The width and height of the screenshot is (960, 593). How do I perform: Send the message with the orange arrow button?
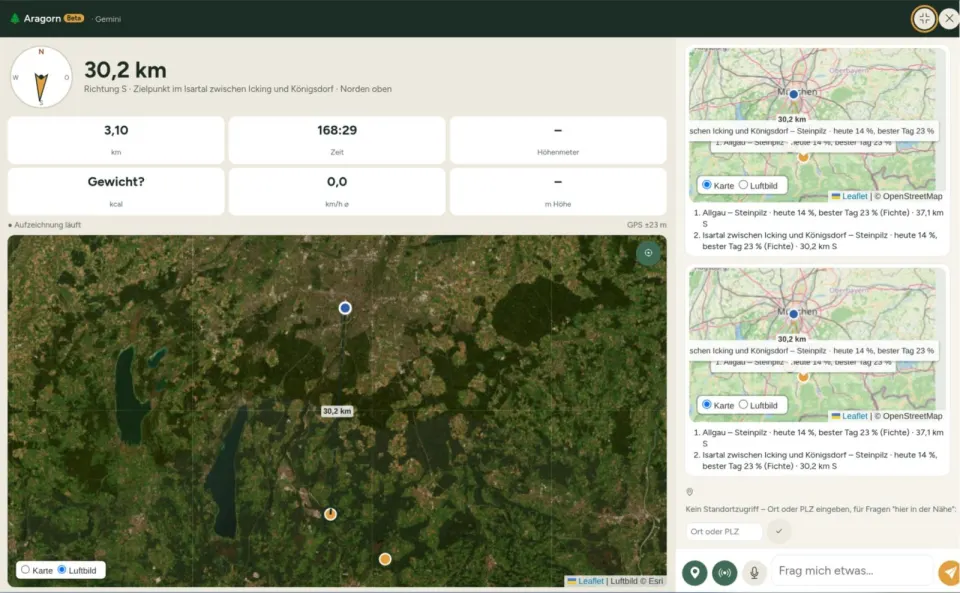[x=949, y=573]
